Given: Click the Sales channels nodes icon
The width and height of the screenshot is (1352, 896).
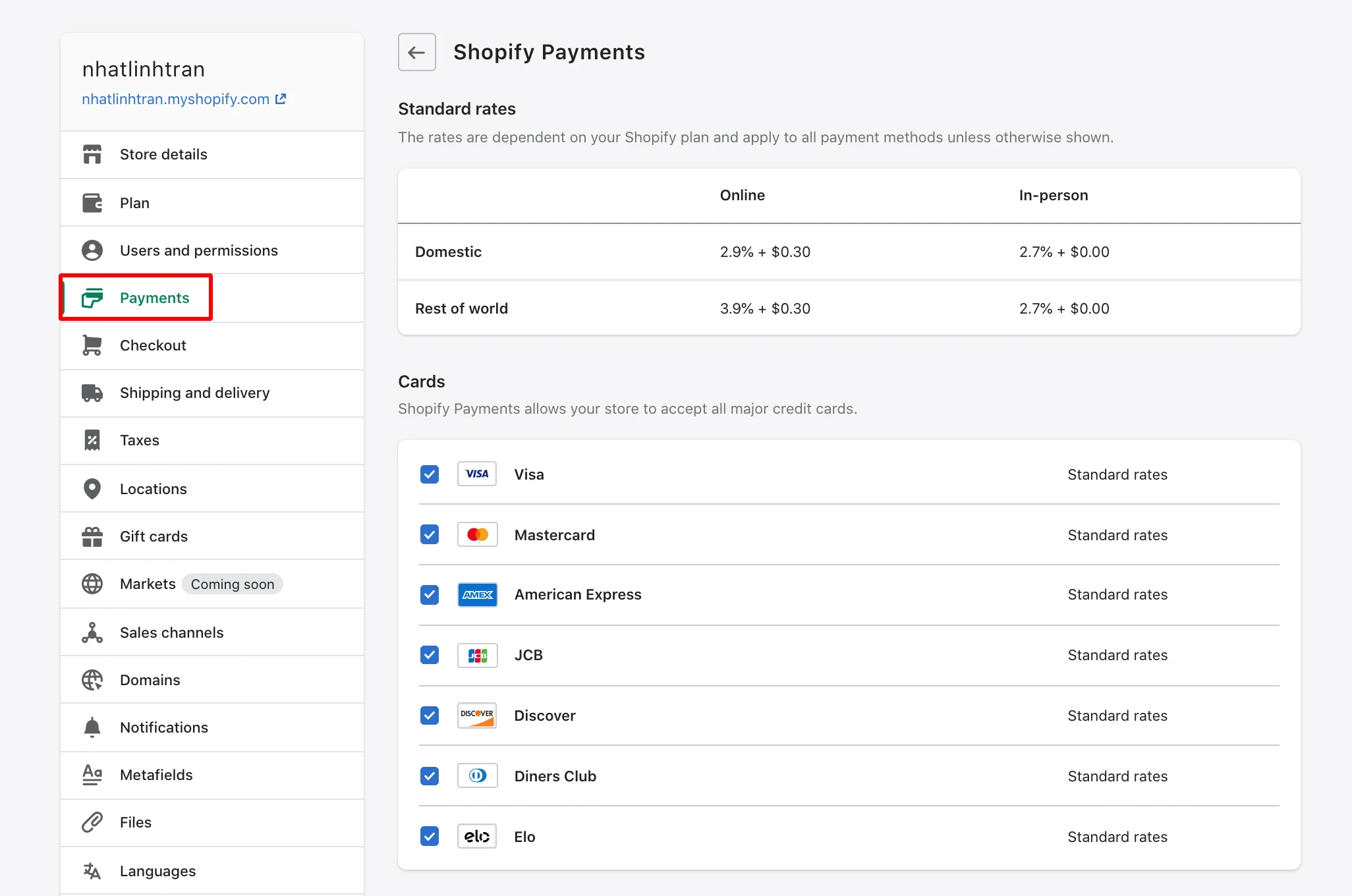Looking at the screenshot, I should (92, 632).
